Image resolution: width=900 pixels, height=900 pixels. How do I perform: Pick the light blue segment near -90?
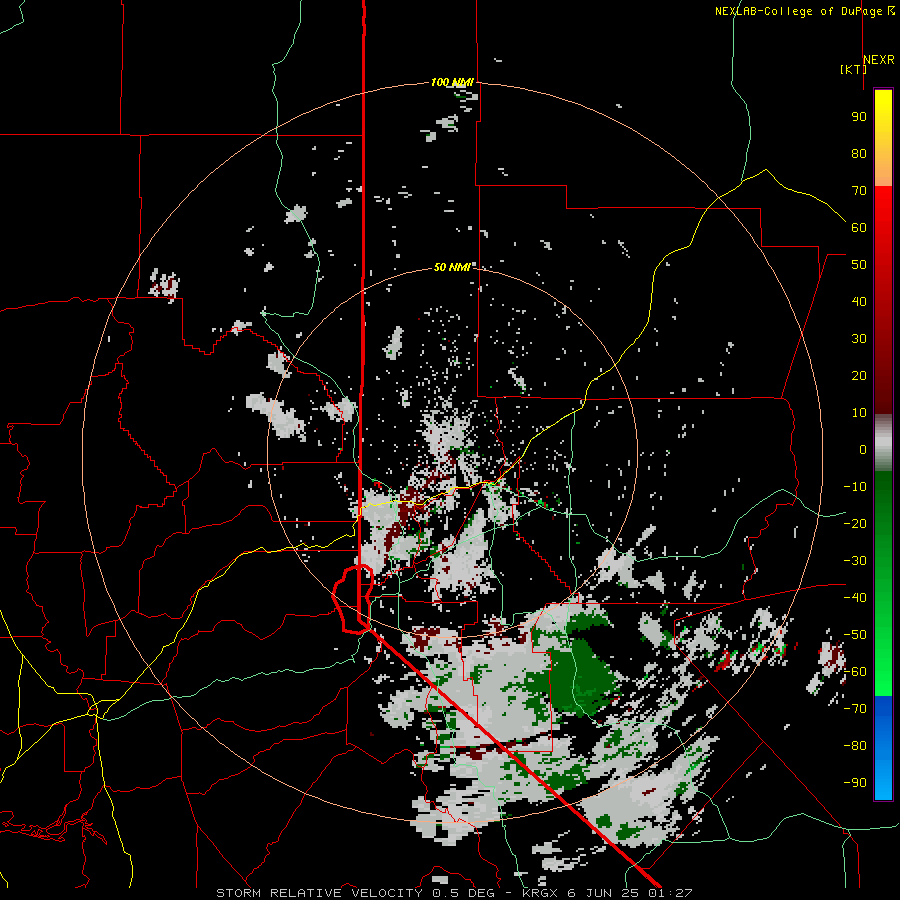(883, 781)
